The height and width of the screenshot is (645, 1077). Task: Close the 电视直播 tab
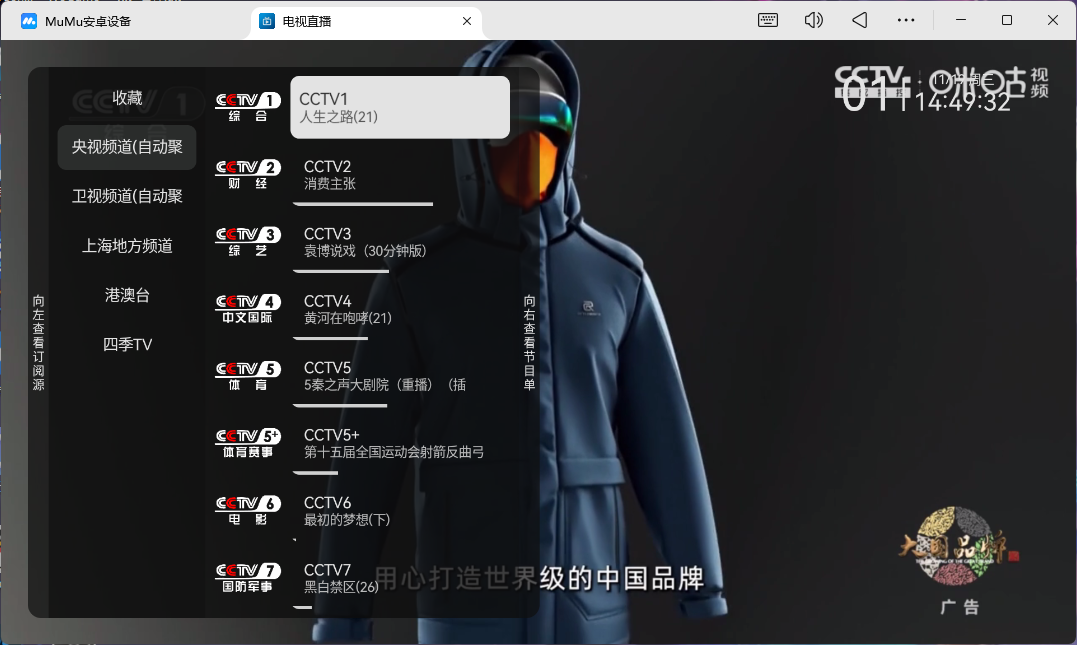[x=467, y=21]
